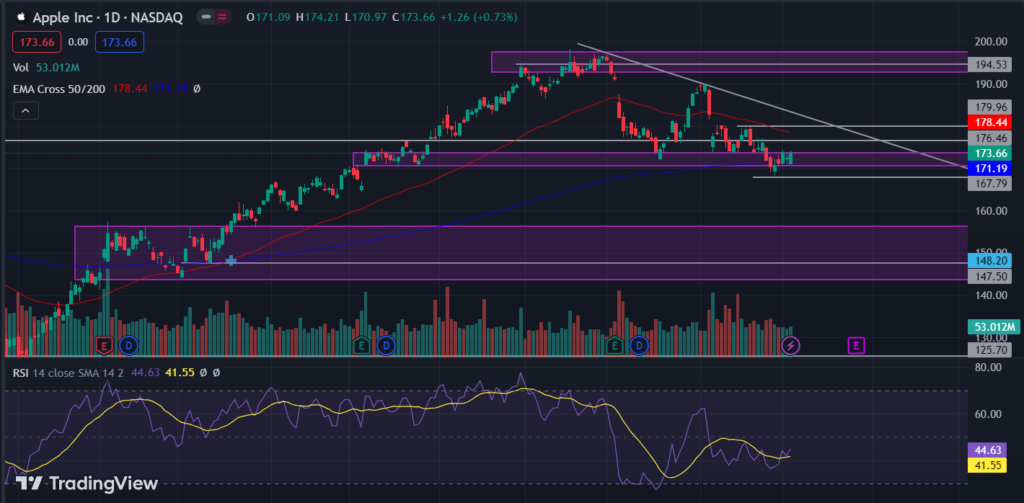This screenshot has height=503, width=1024.
Task: Click the 167.79 price axis label
Action: coord(991,183)
